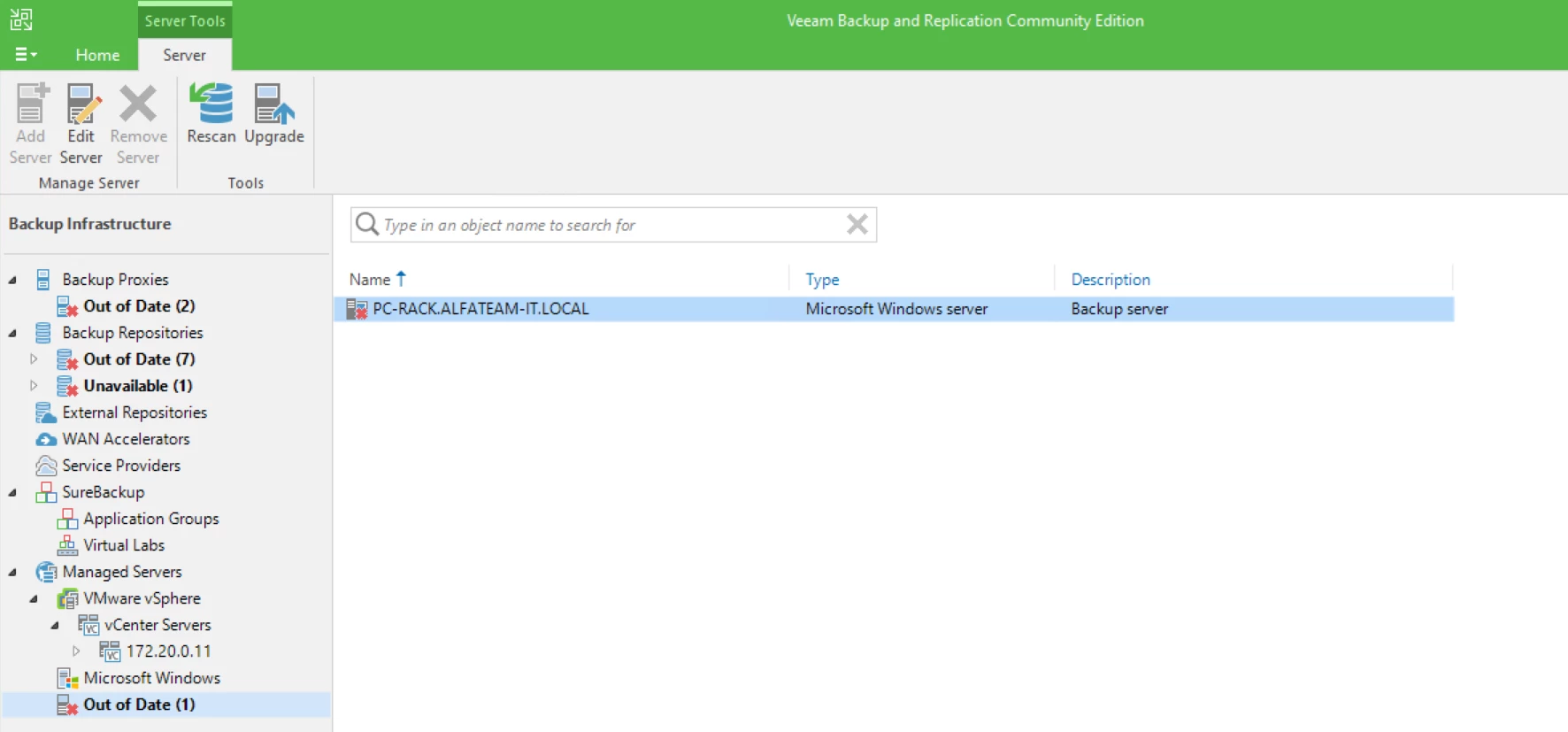Image resolution: width=1568 pixels, height=732 pixels.
Task: Open the main application menu button
Action: [x=26, y=55]
